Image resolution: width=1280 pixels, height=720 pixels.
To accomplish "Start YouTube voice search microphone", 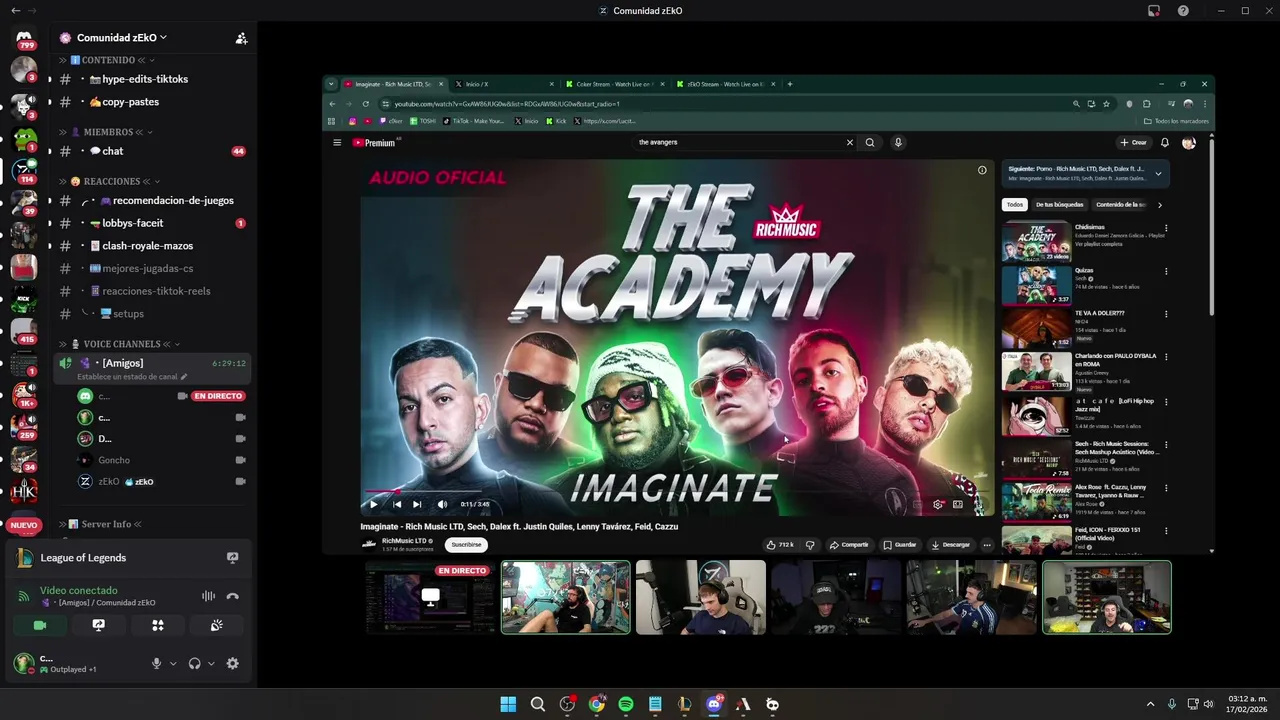I will [x=898, y=143].
